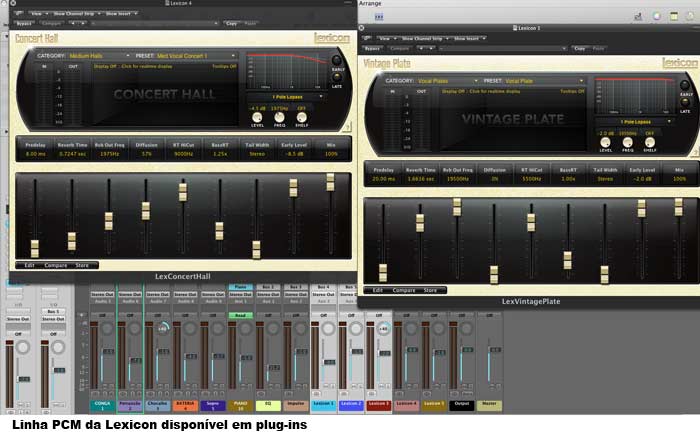Click the pan knob on PIANO channel
This screenshot has height=435, width=700.
pyautogui.click(x=245, y=330)
